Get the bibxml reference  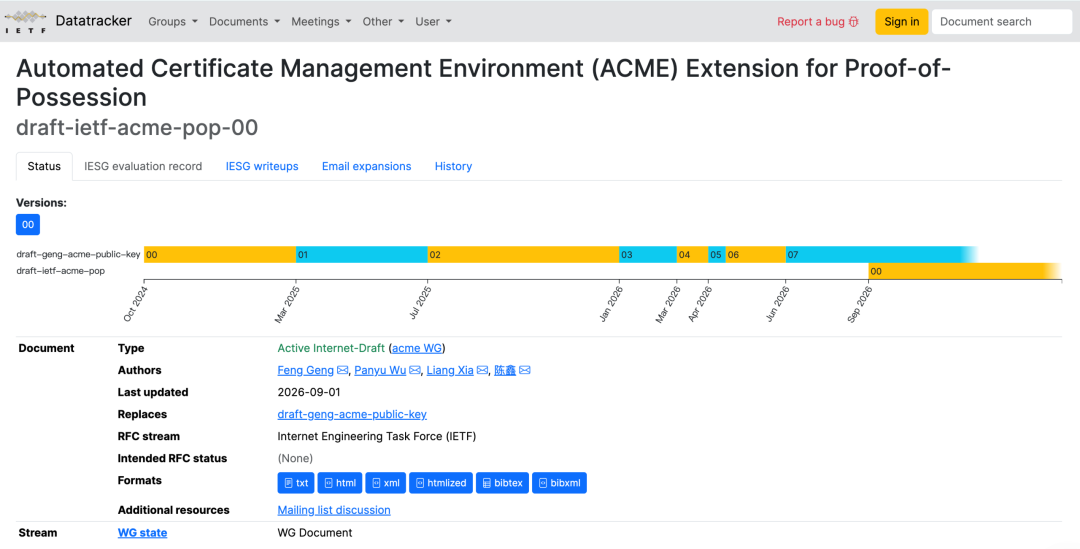pos(559,483)
